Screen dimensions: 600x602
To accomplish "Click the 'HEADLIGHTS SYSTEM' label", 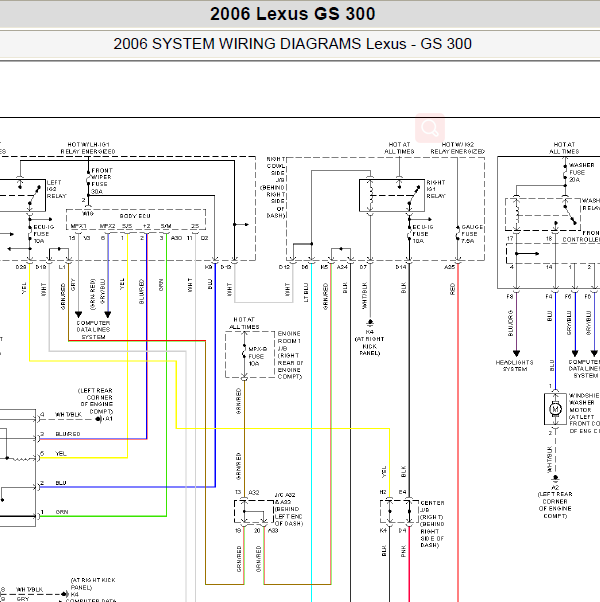I will click(514, 366).
